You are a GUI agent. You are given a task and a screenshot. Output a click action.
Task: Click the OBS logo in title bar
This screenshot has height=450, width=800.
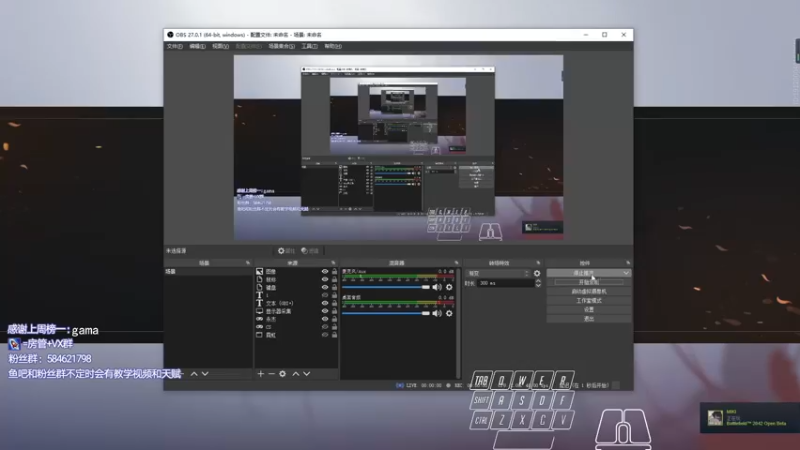coord(170,35)
